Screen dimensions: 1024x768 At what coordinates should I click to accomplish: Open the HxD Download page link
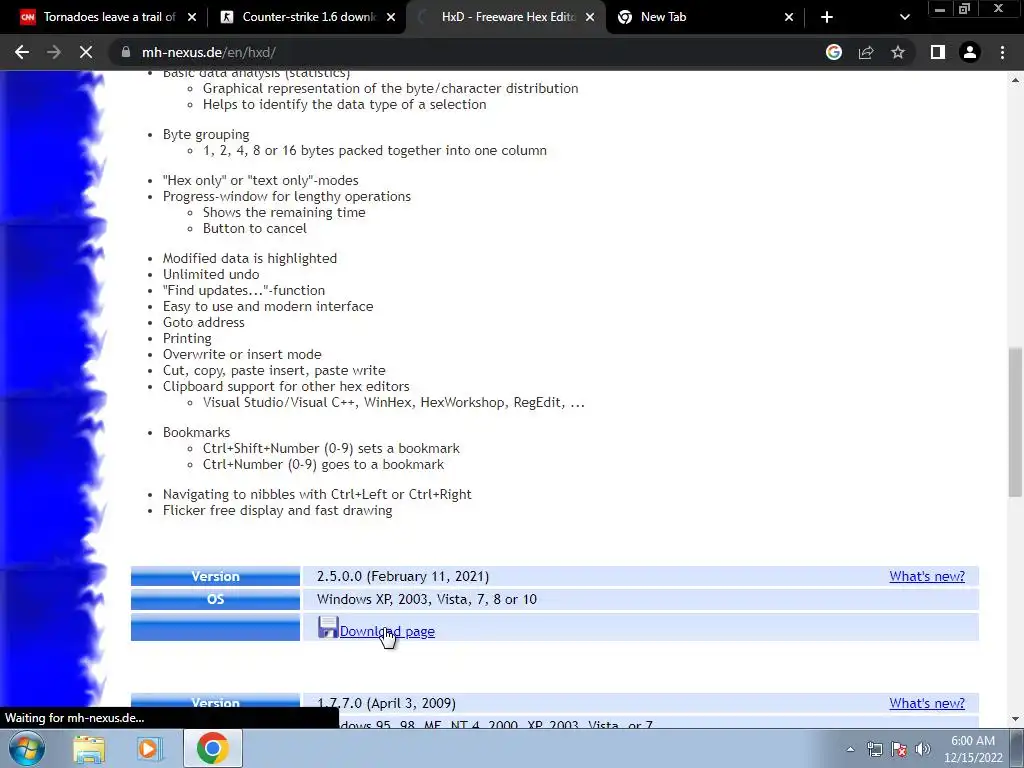tap(387, 632)
